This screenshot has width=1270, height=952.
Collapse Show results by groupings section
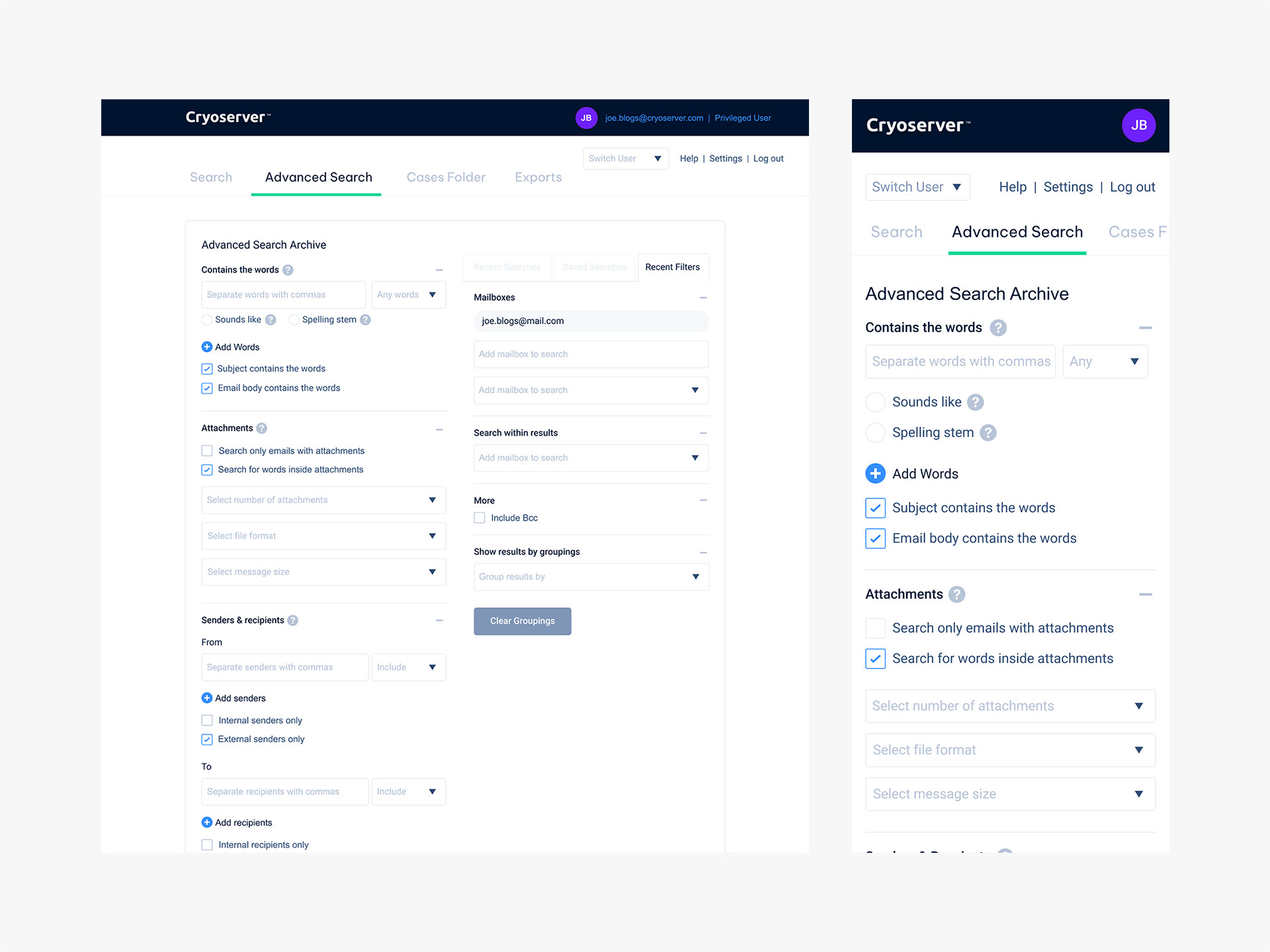coord(703,553)
